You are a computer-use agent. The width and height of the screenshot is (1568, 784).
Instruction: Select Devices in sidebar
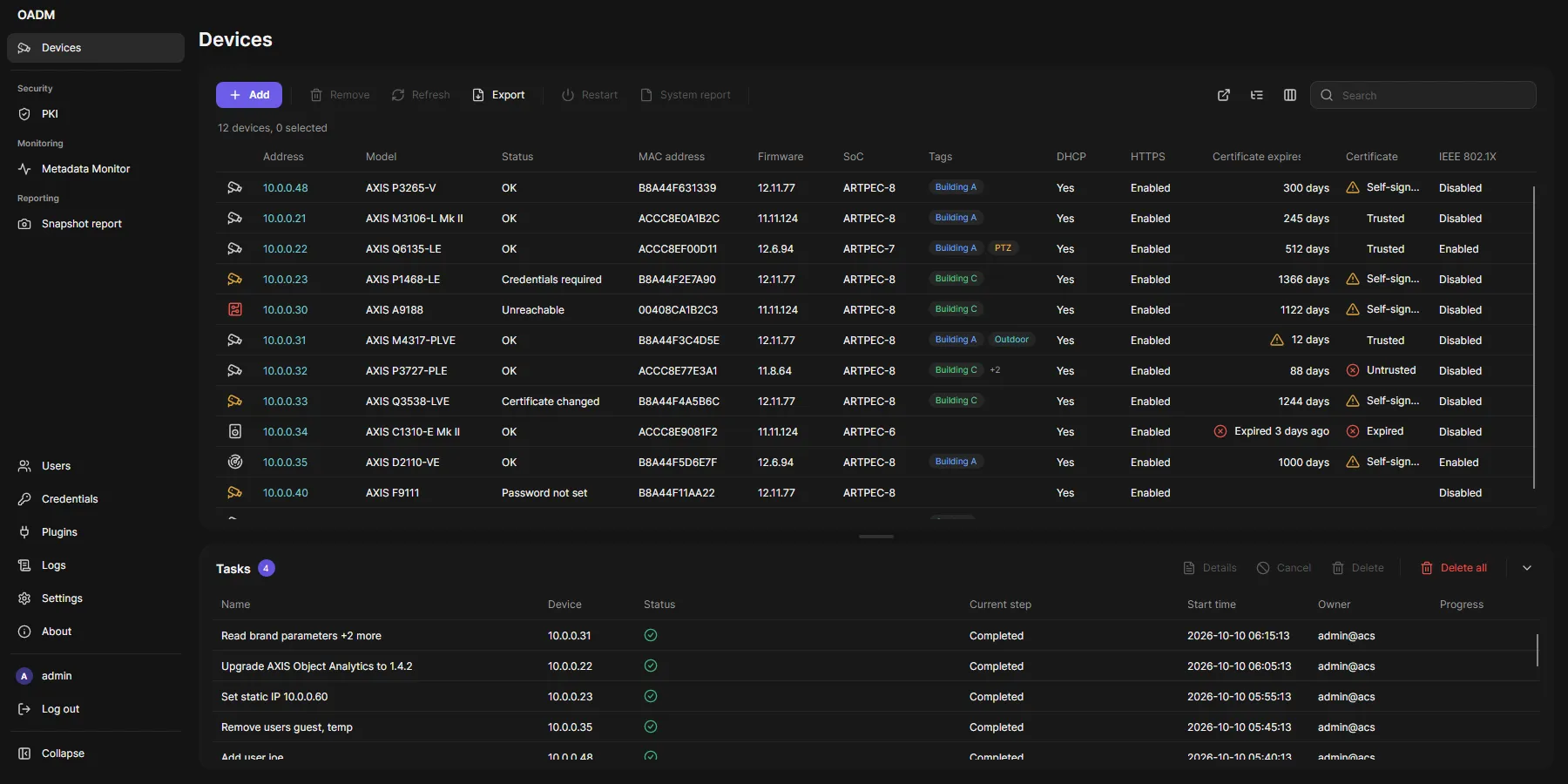click(x=96, y=48)
